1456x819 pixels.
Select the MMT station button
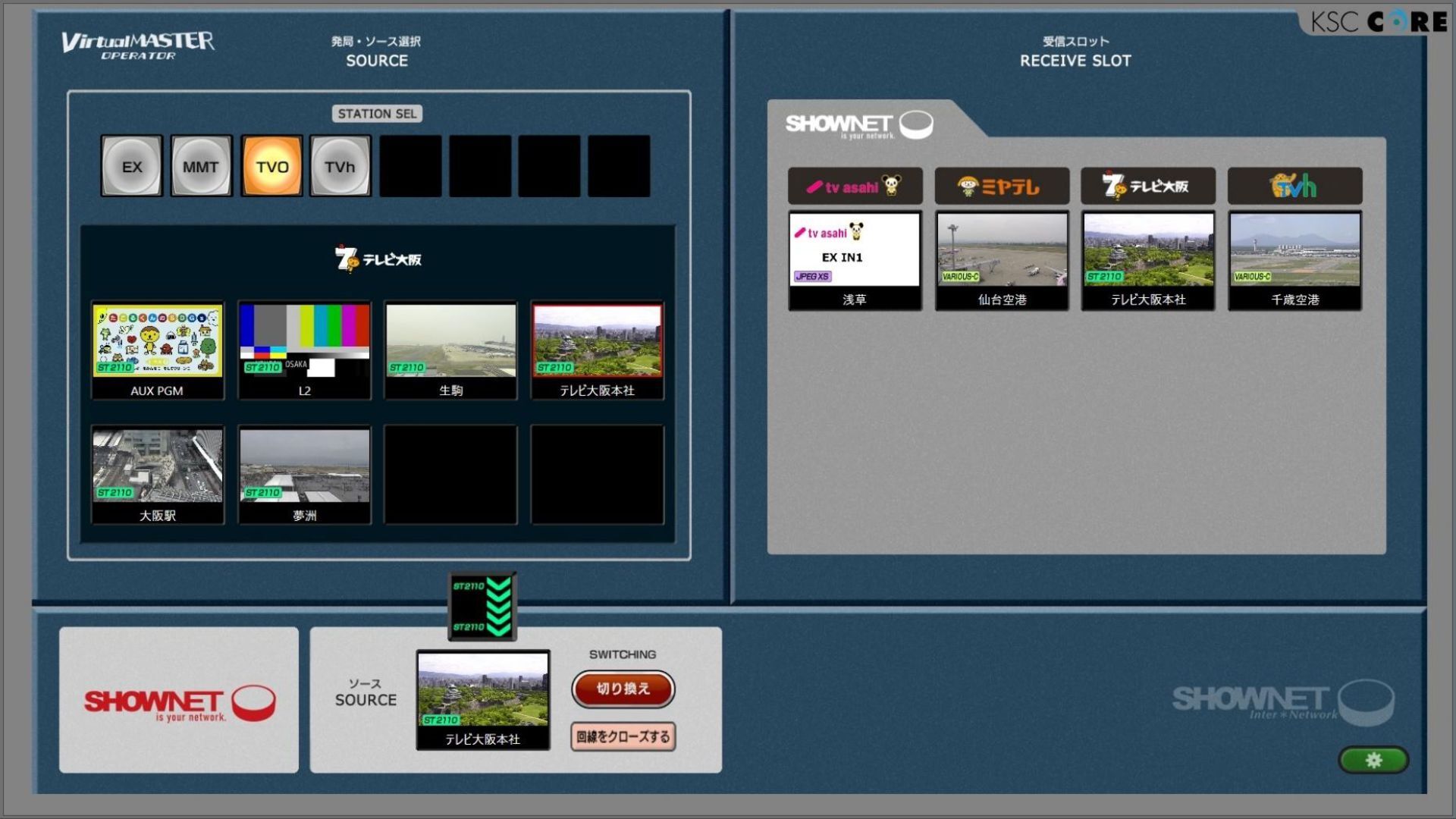pos(201,166)
